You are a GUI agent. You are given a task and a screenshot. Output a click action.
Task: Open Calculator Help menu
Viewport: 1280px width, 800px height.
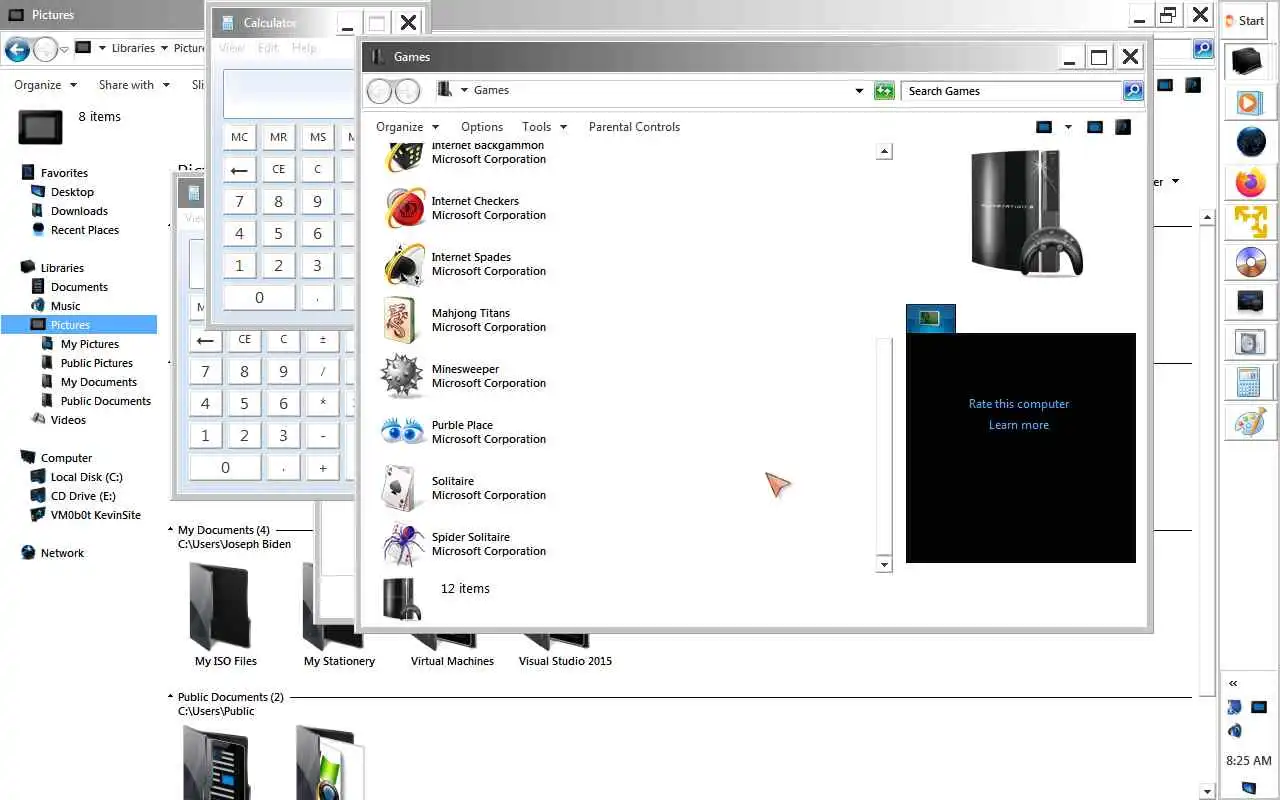[304, 47]
